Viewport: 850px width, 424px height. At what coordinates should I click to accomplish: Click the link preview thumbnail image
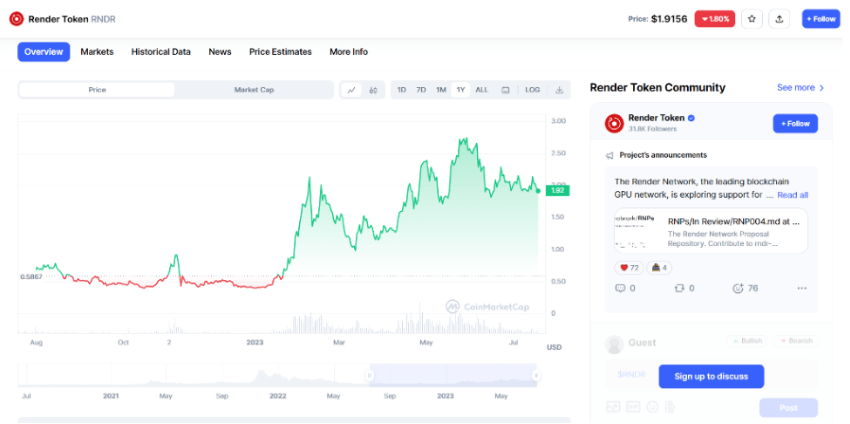pos(637,230)
